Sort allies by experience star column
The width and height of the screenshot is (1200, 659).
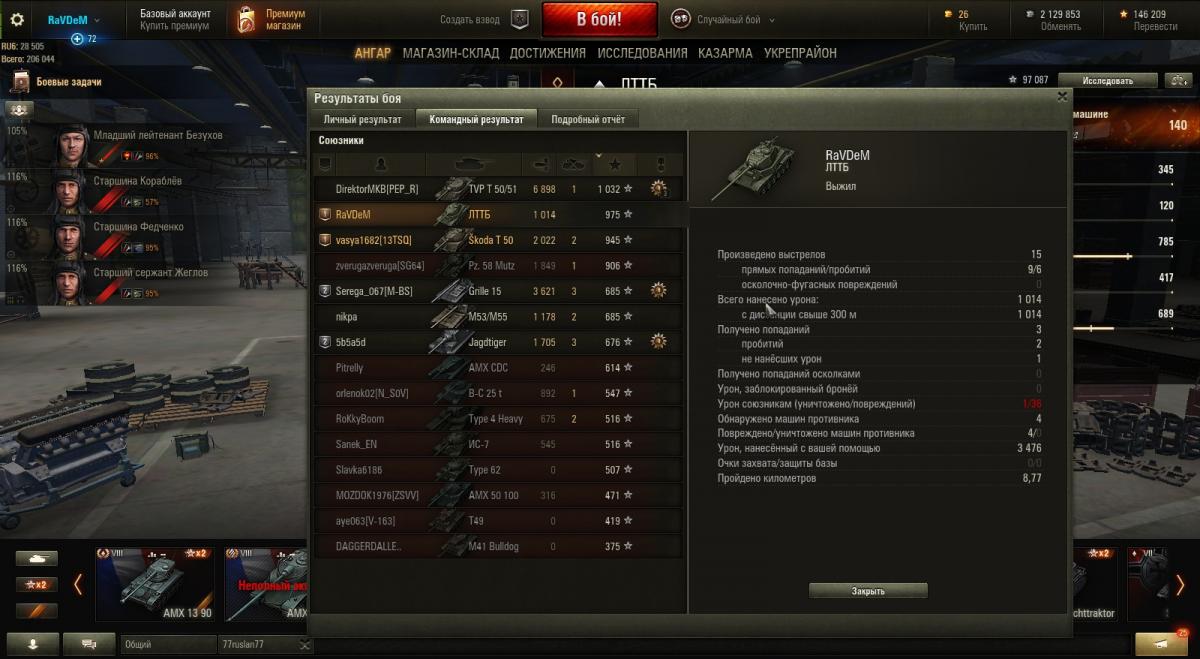coord(615,164)
